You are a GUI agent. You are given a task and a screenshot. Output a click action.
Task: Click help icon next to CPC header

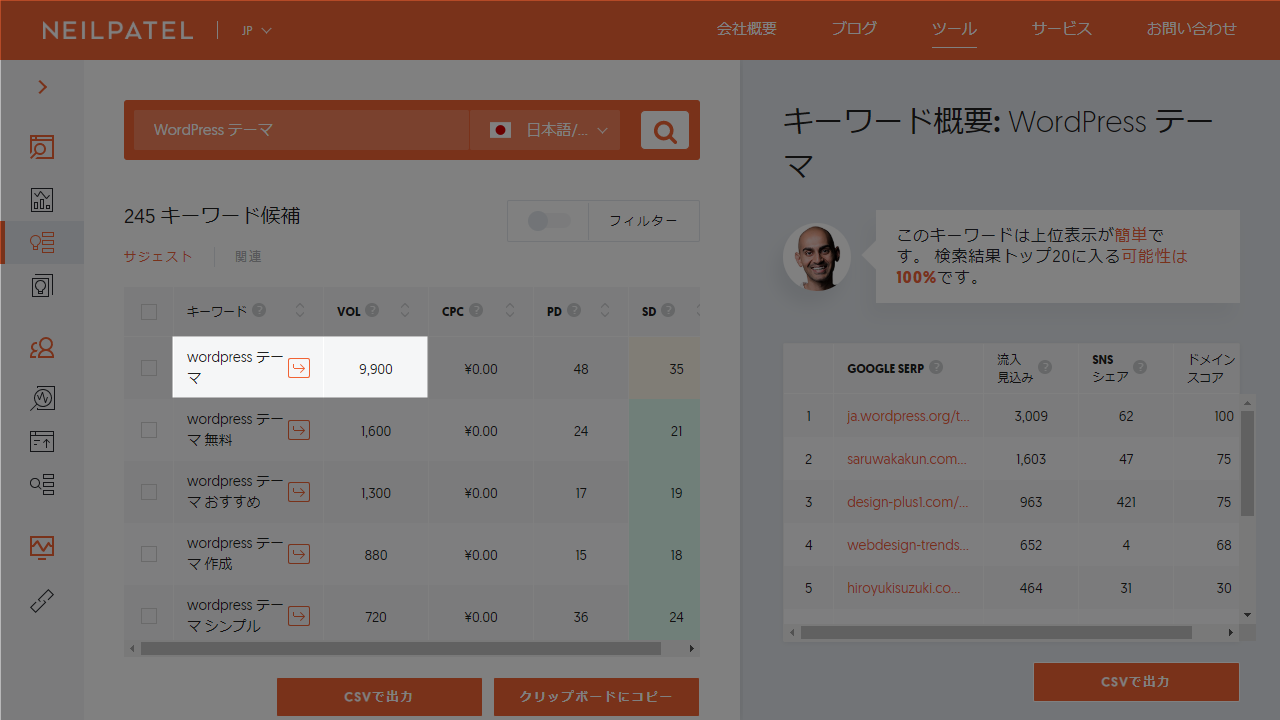476,311
